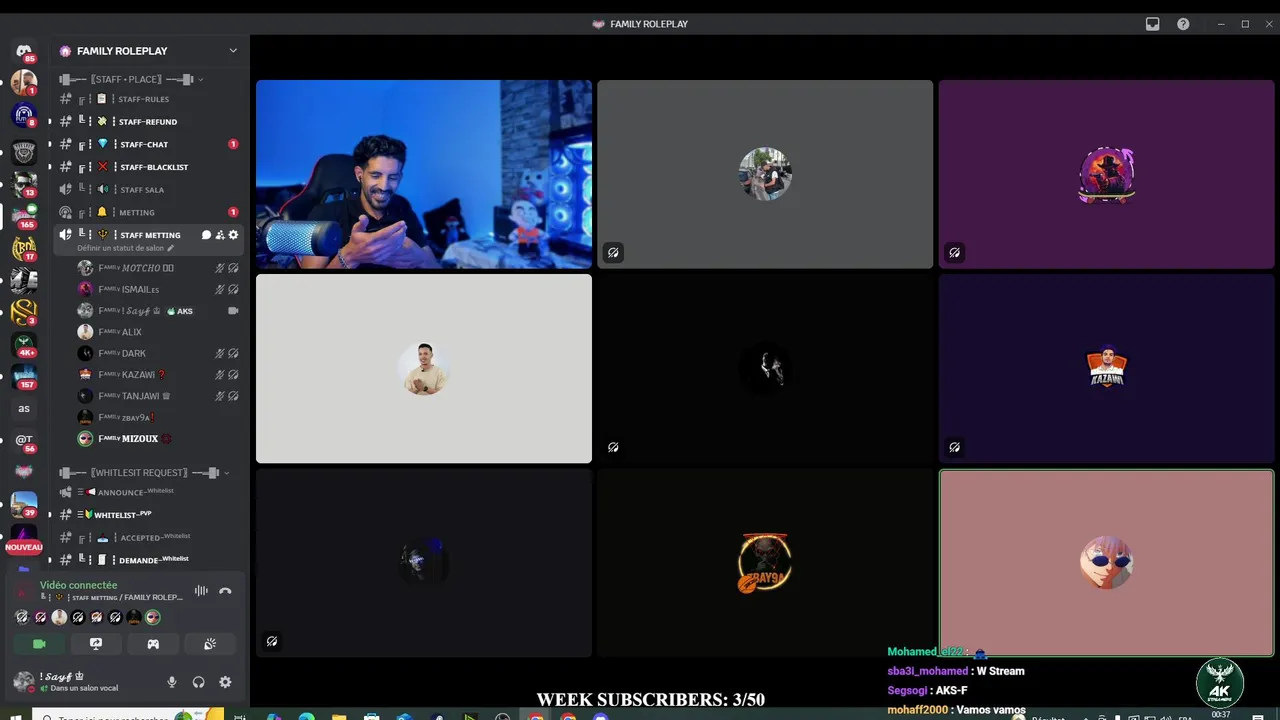
Task: Focus the purple tile with hat avatar
Action: point(1106,174)
